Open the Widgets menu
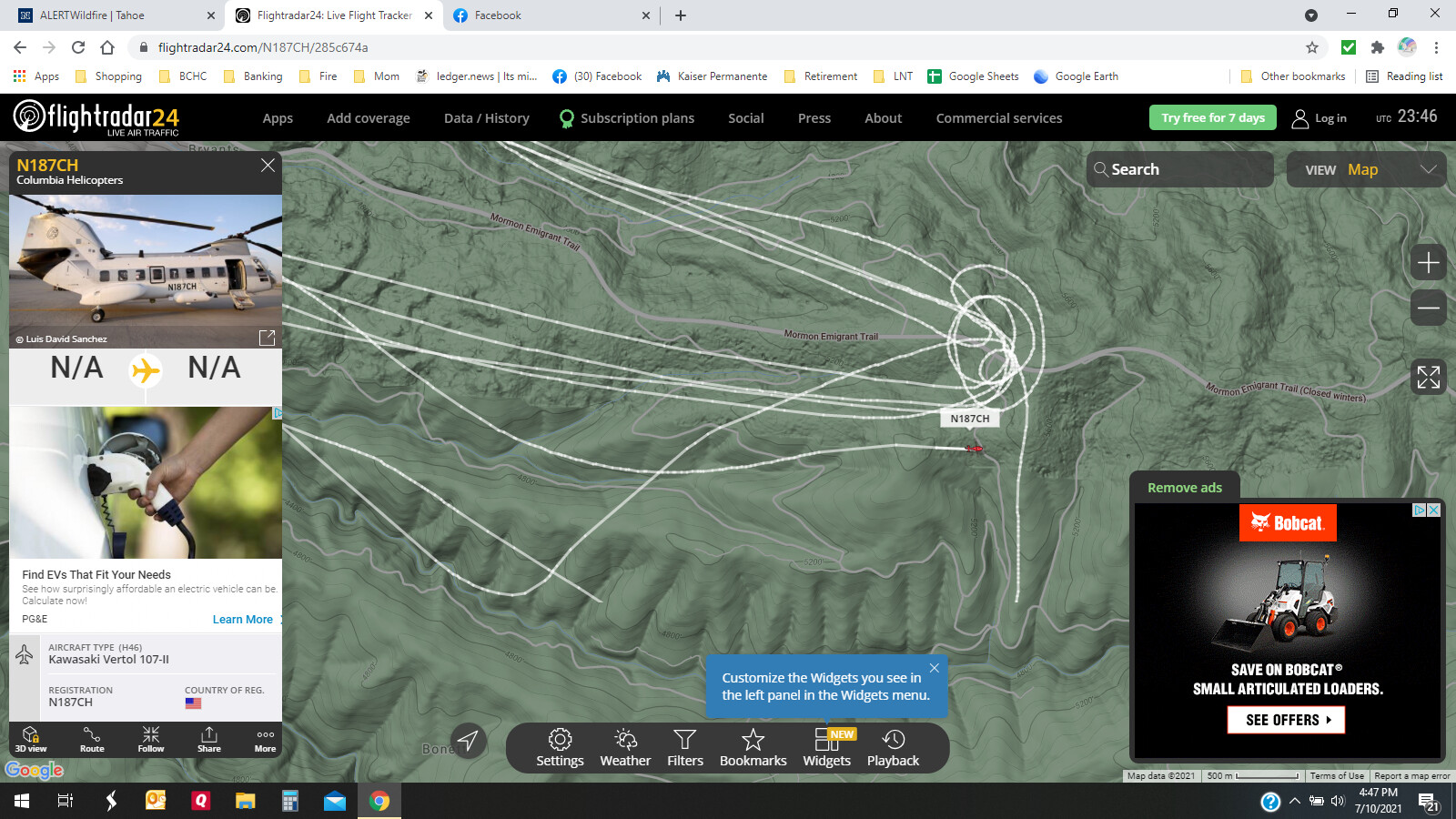The image size is (1456, 819). point(826,748)
